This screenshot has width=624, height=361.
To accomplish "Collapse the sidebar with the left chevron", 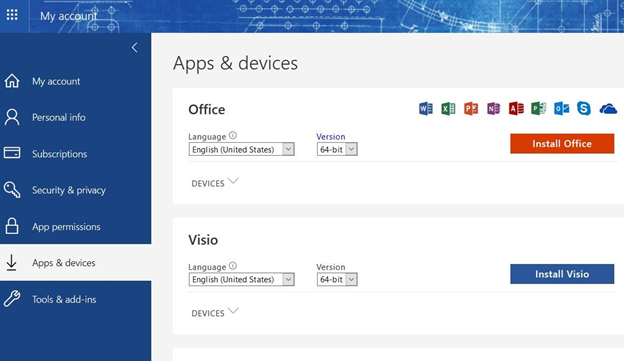I will (135, 48).
